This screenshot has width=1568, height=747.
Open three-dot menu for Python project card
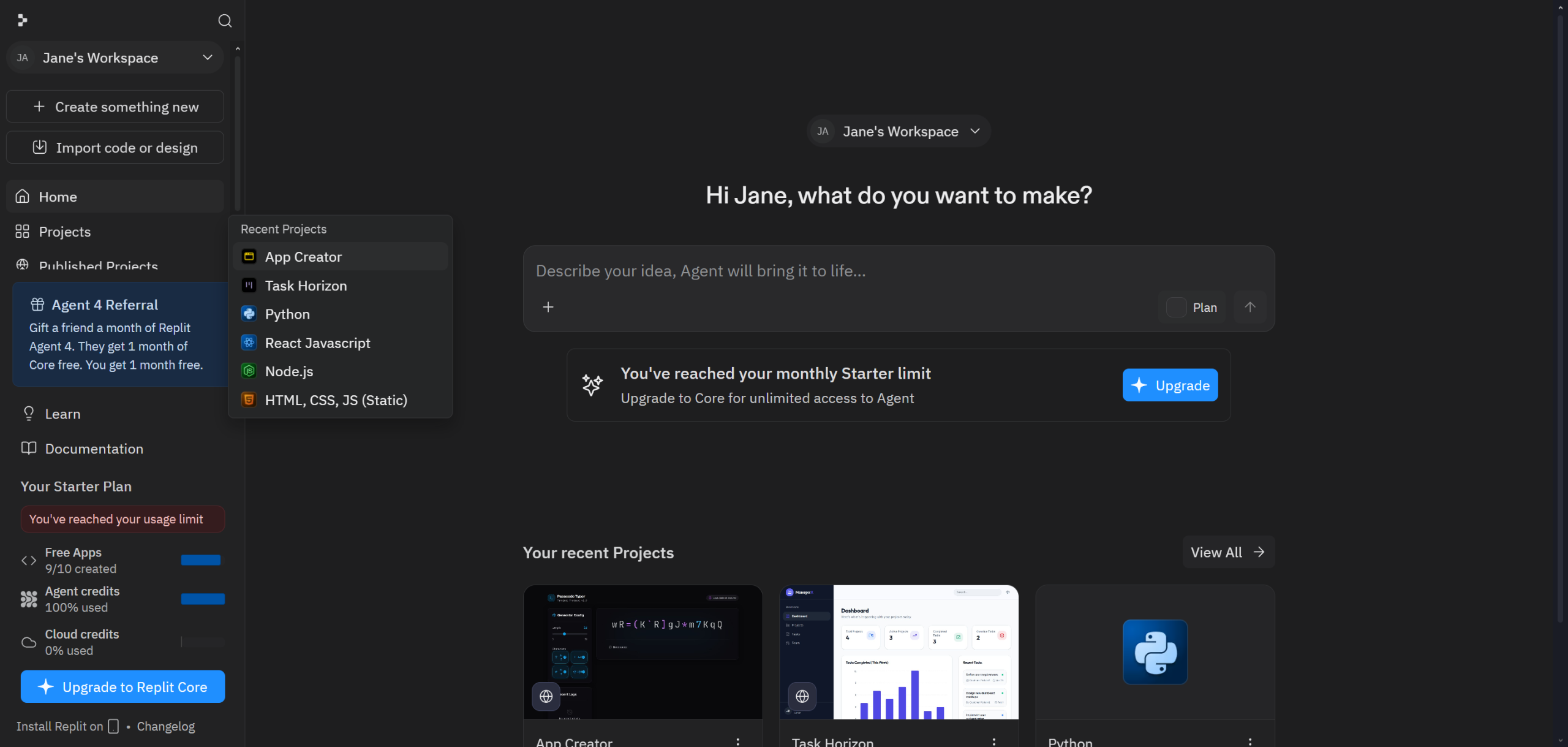pos(1249,741)
